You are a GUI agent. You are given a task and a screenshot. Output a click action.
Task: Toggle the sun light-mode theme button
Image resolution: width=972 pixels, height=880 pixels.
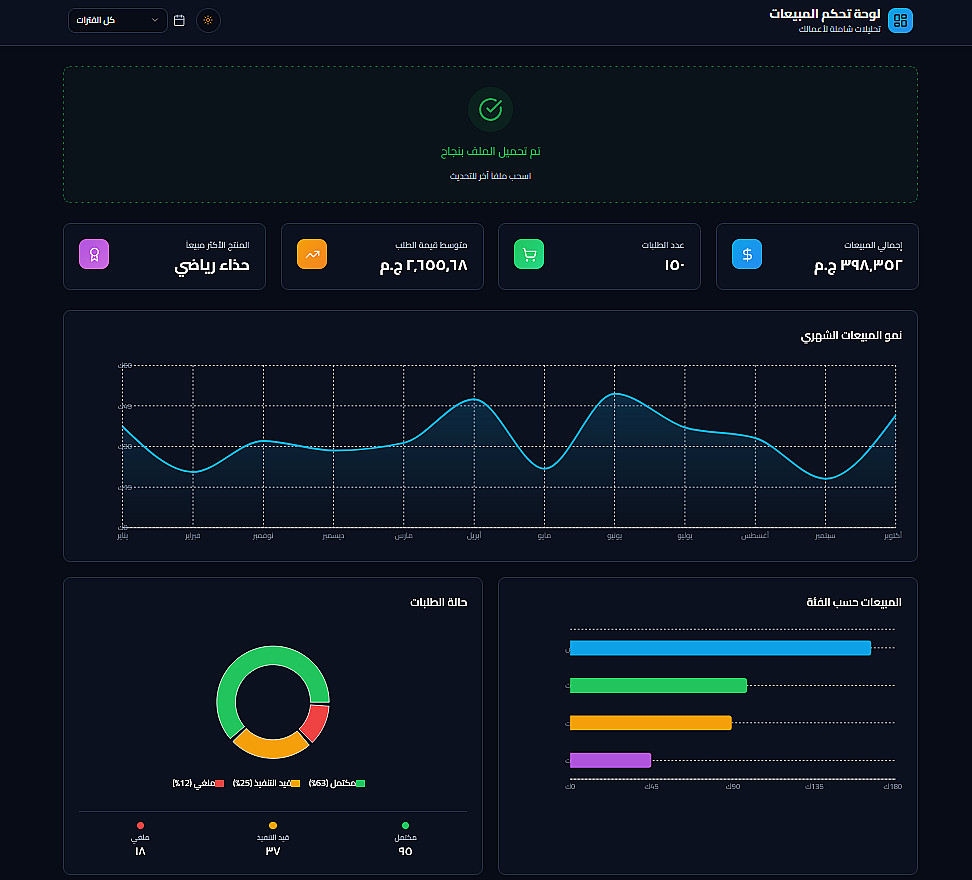tap(208, 20)
